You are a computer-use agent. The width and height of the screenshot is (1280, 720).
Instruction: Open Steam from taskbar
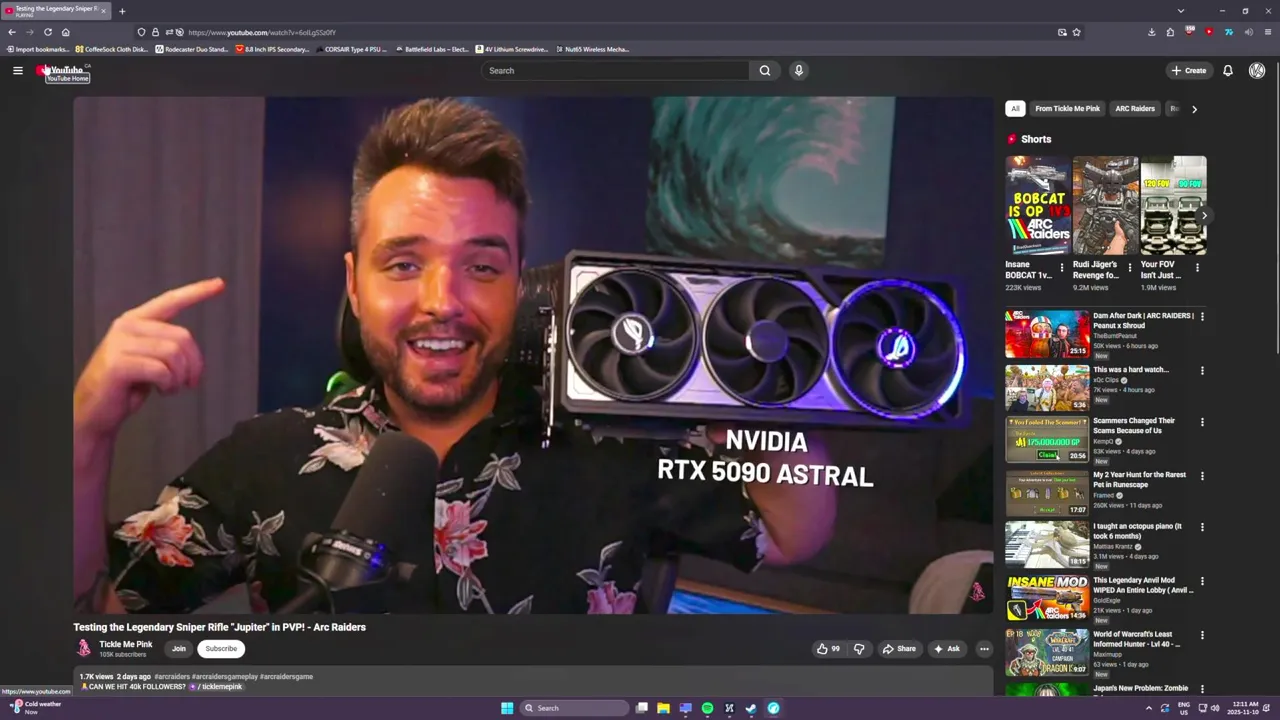tap(751, 708)
